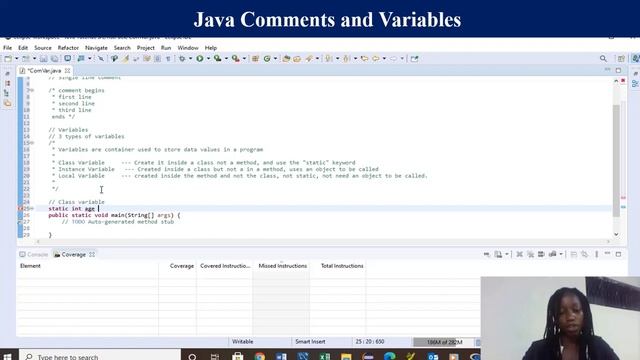Collapse the comment fold at line 15

tap(32, 143)
